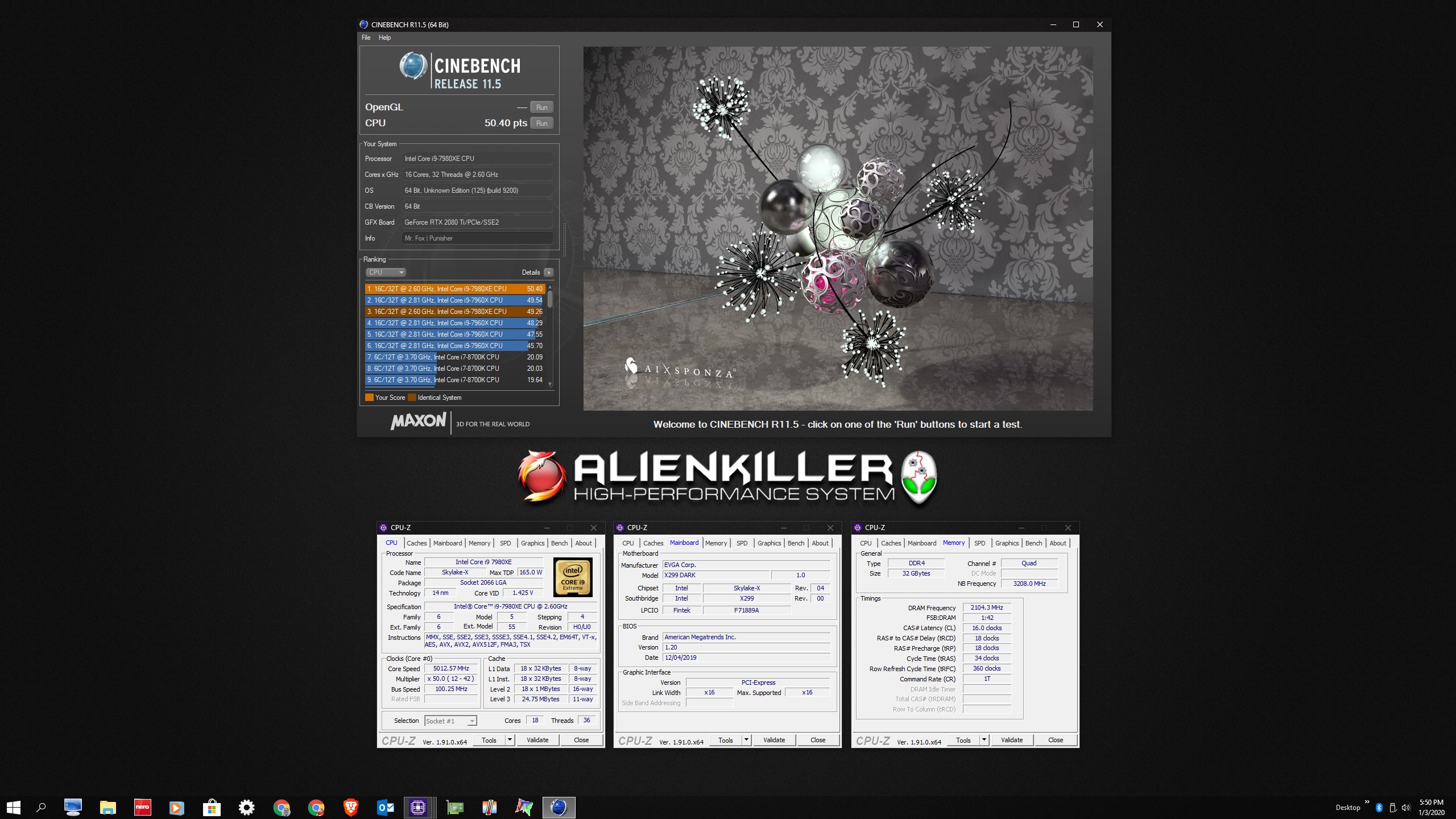Expand the CPU ranking type dropdown

pyautogui.click(x=386, y=272)
